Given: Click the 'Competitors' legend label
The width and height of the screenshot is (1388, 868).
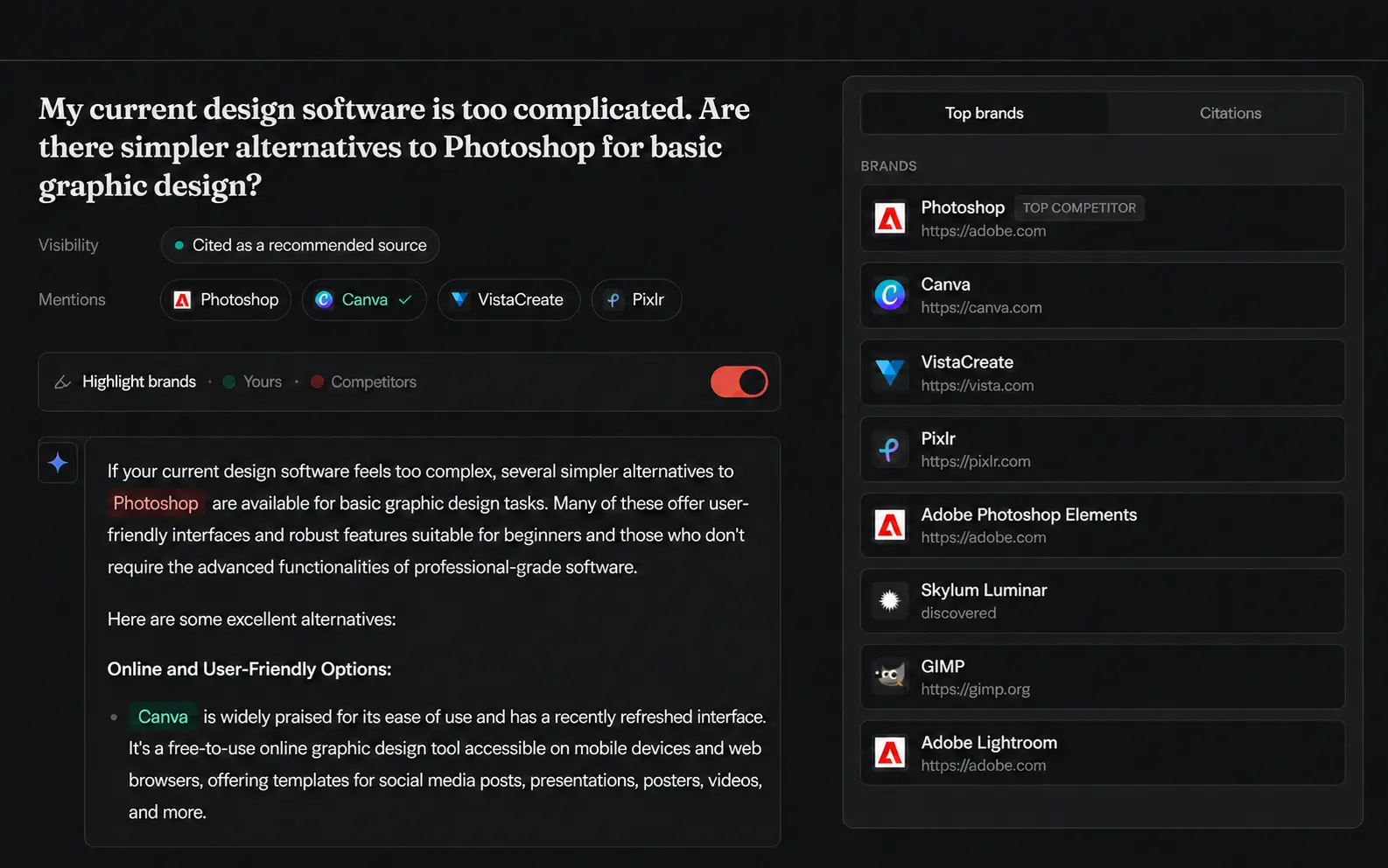Looking at the screenshot, I should click(x=374, y=381).
